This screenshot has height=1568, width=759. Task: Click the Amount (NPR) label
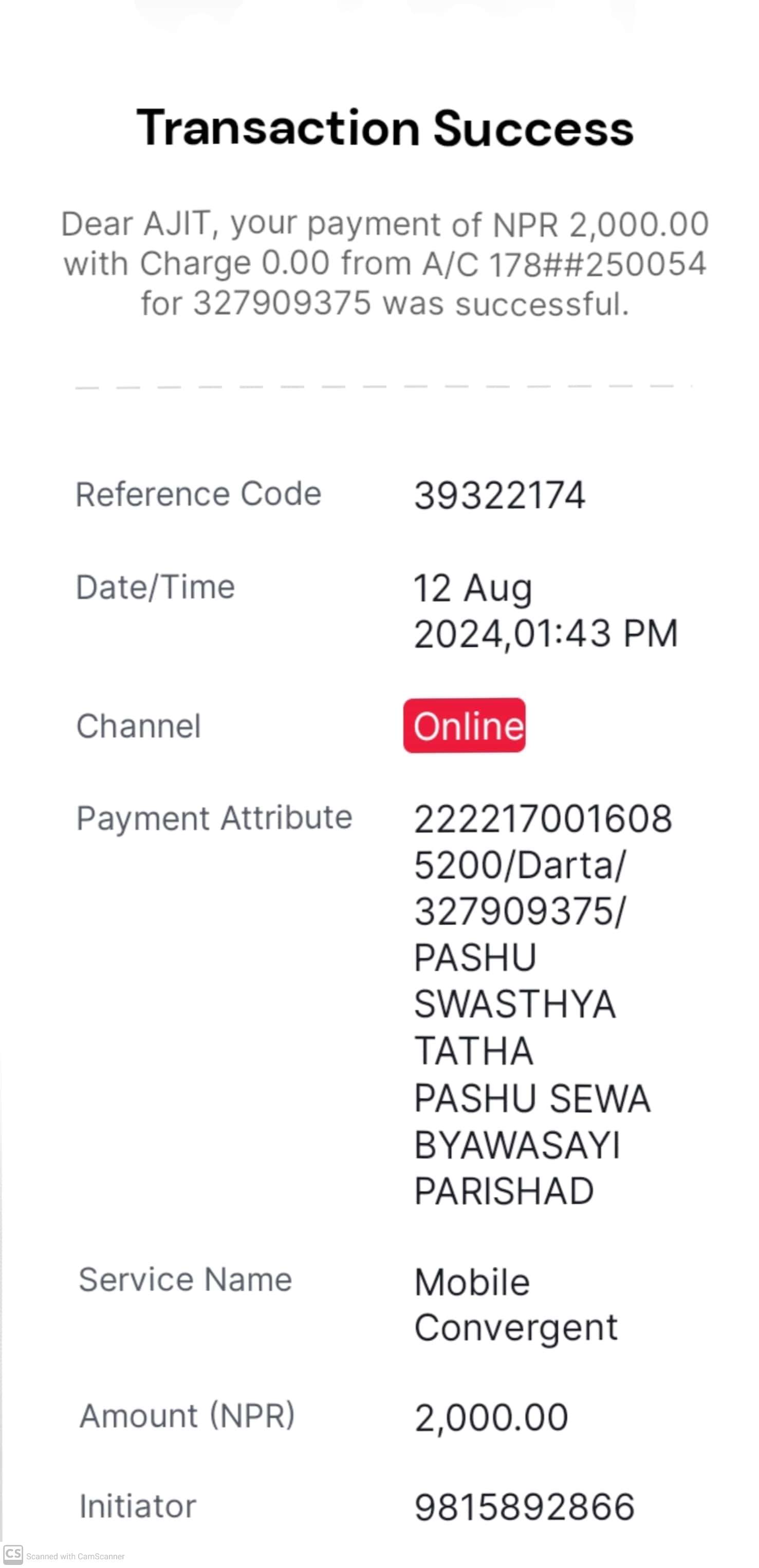coord(187,1415)
